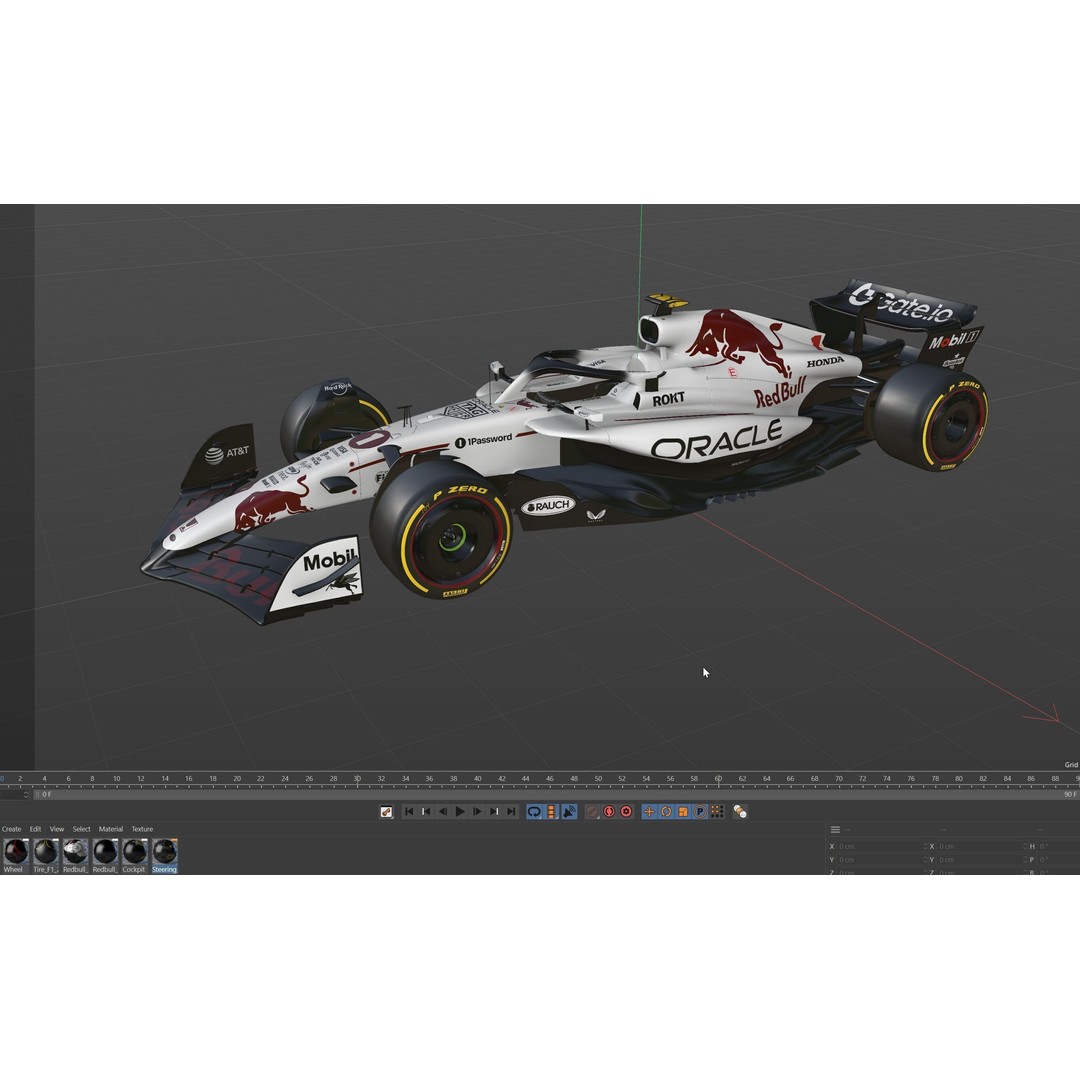1080x1080 pixels.
Task: Open the Texture menu
Action: (143, 829)
